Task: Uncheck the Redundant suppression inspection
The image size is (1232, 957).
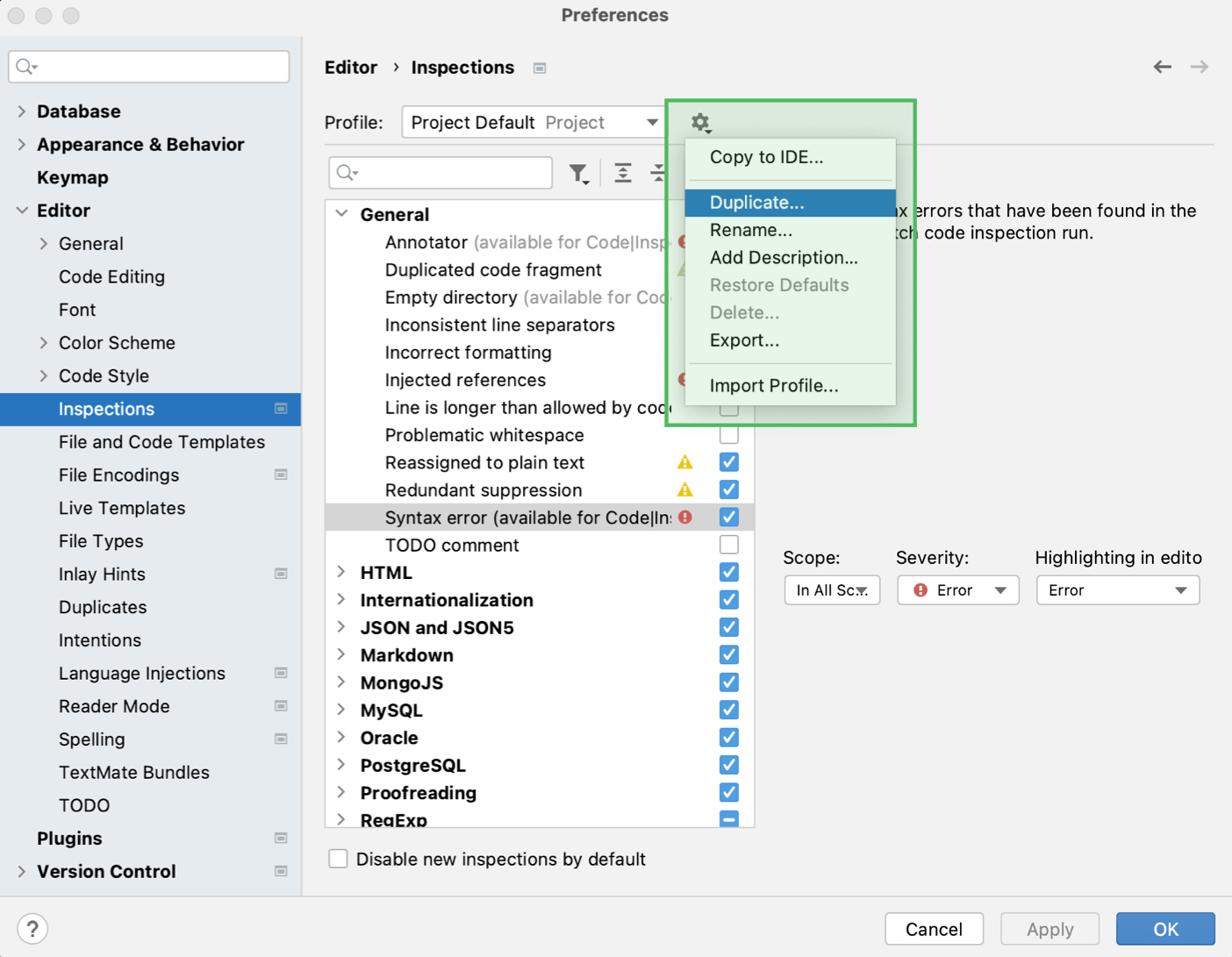Action: pyautogui.click(x=728, y=489)
